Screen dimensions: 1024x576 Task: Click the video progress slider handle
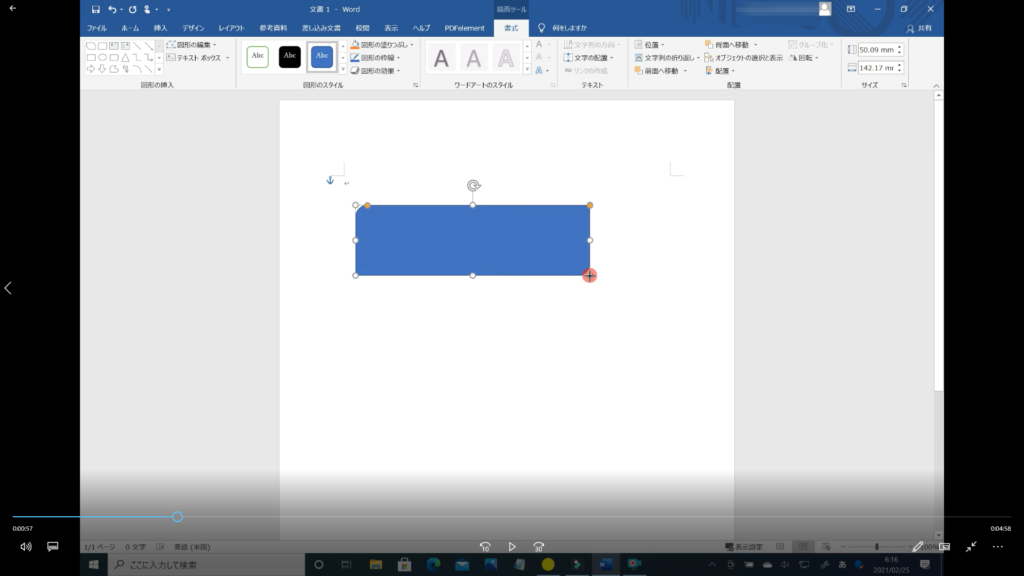click(x=177, y=517)
